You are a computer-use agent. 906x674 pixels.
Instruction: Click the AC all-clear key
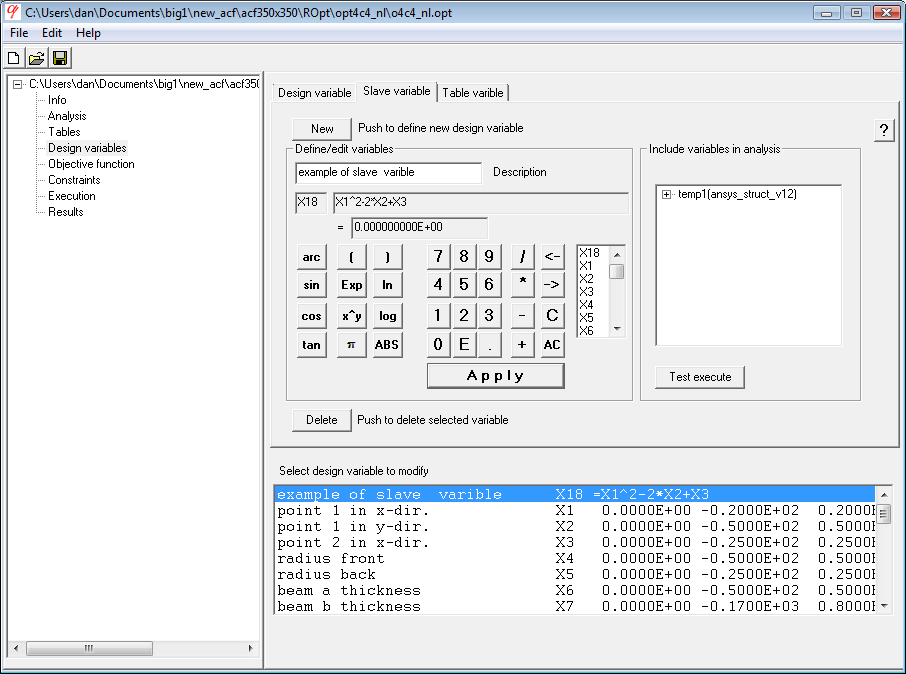pyautogui.click(x=552, y=345)
